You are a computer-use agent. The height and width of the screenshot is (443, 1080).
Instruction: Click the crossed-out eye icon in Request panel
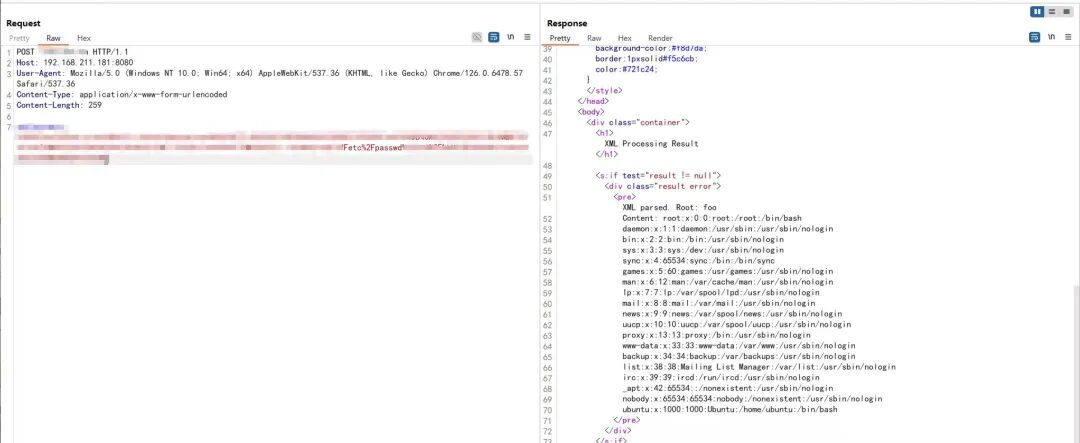pos(477,38)
